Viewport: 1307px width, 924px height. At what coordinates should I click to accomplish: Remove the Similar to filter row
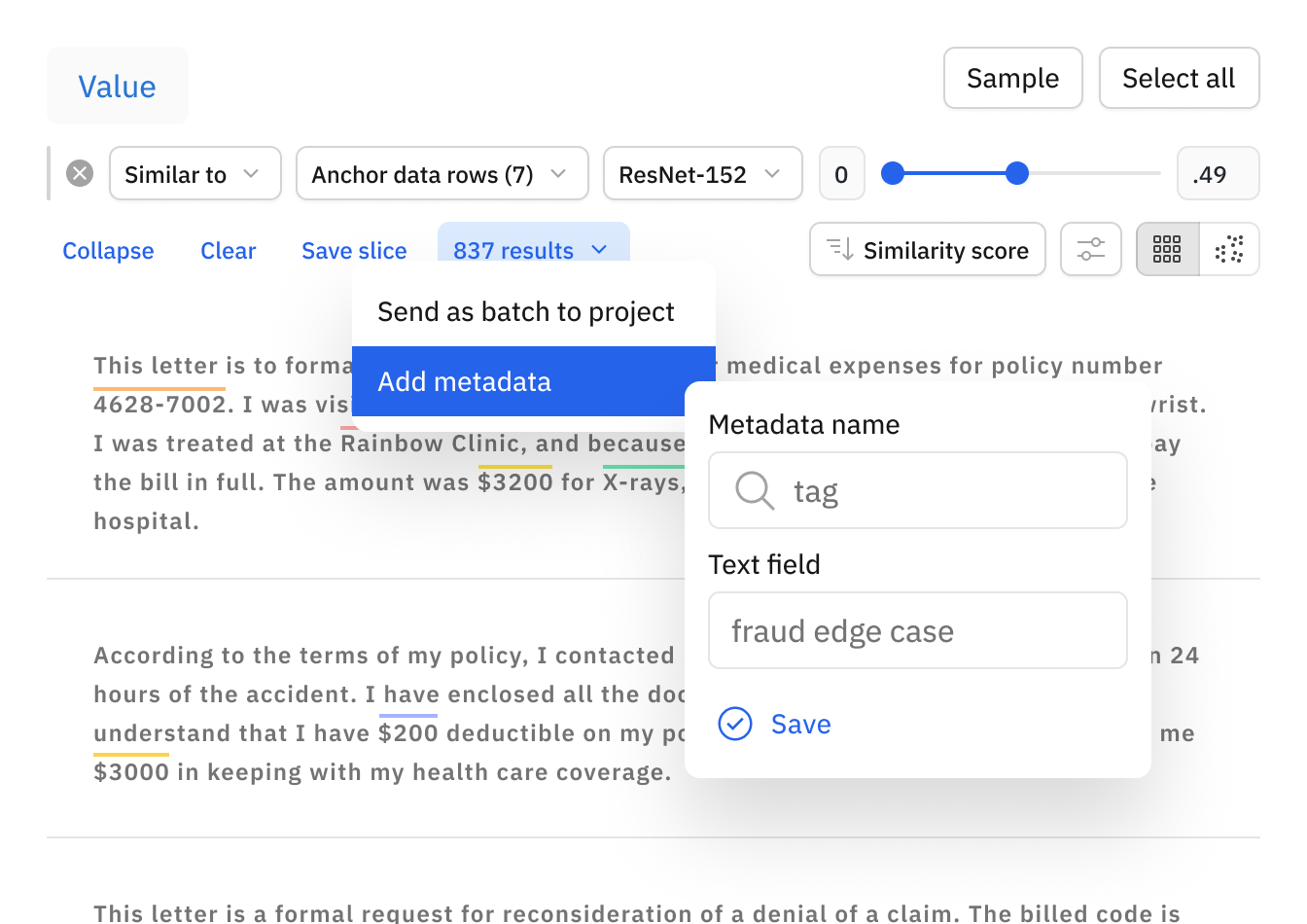(x=80, y=173)
